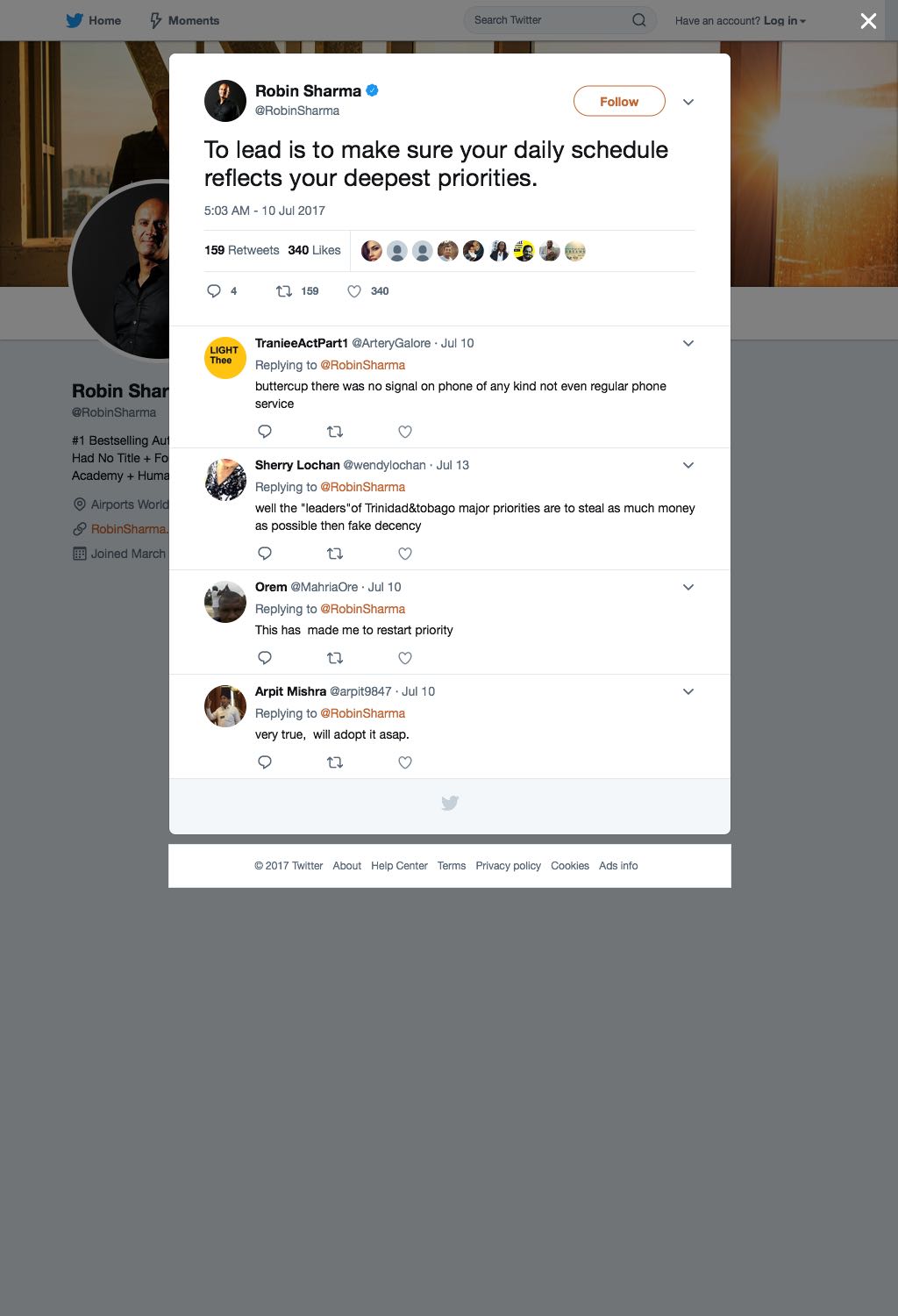The image size is (898, 1316).
Task: Open Log in dropdown
Action: pos(785,20)
